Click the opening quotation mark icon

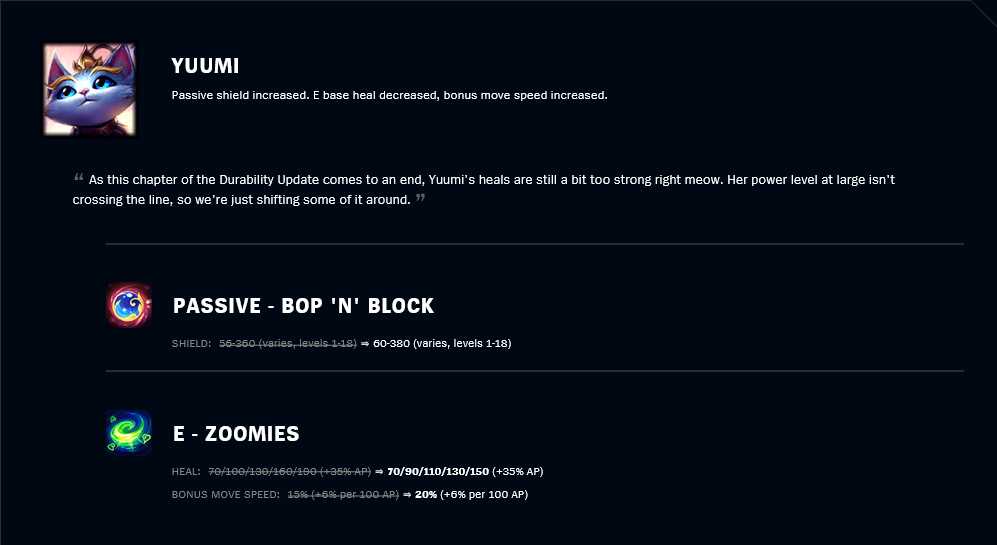click(x=79, y=177)
